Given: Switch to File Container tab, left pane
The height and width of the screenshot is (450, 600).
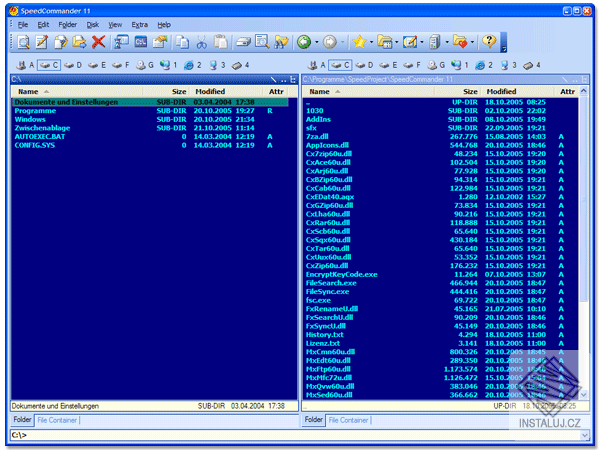Looking at the screenshot, I should [x=57, y=421].
